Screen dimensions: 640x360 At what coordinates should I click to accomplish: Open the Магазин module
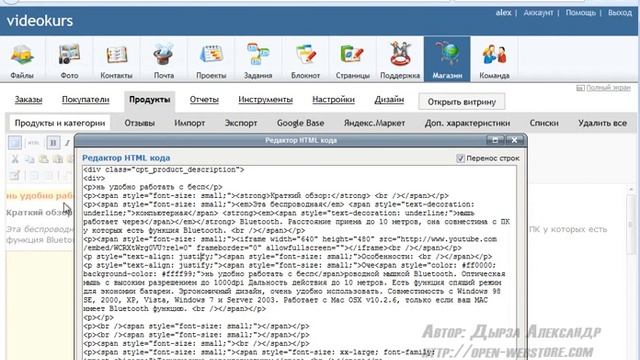[x=447, y=59]
